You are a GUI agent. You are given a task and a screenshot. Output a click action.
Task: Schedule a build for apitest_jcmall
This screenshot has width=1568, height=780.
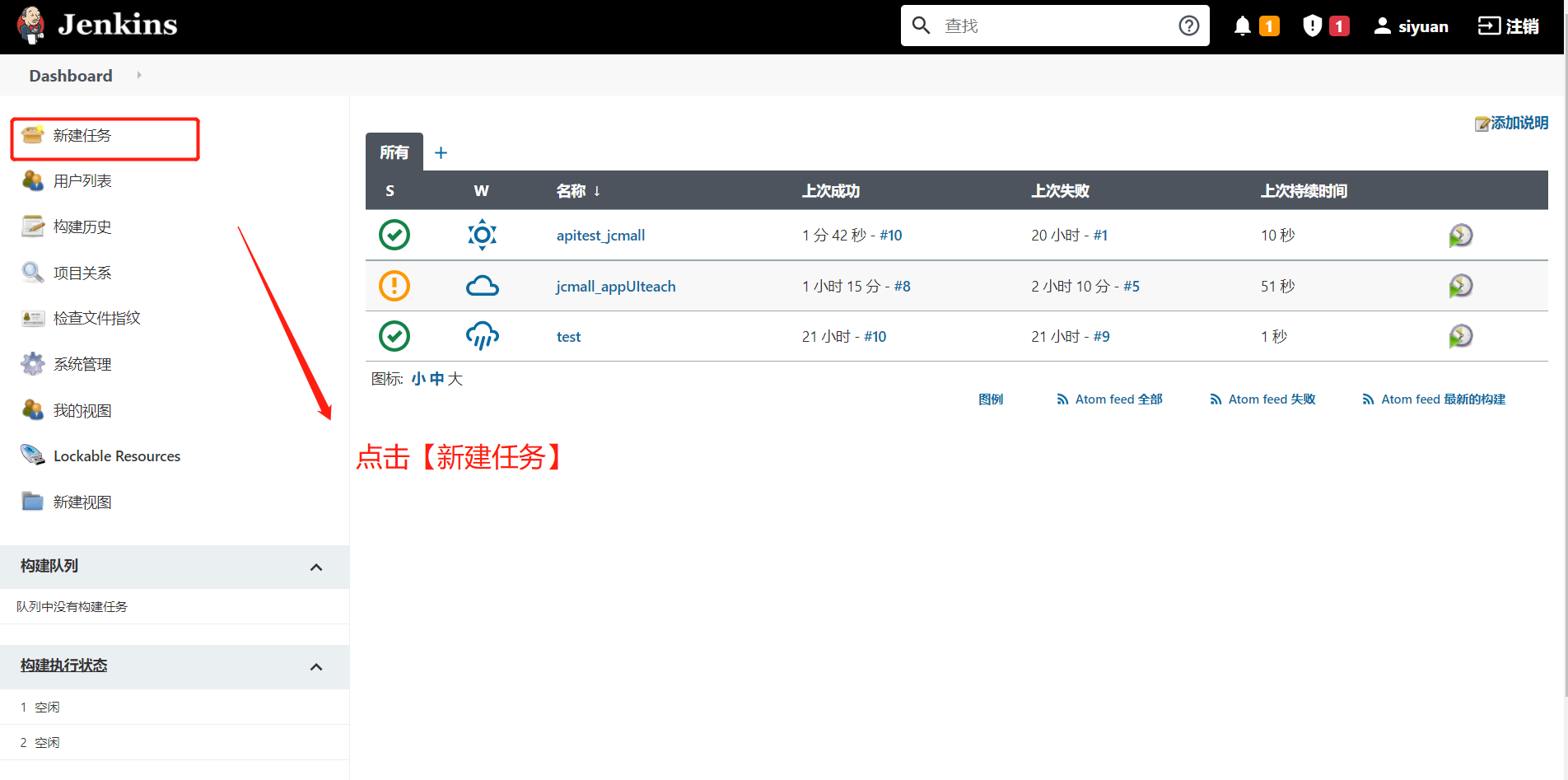(1460, 236)
